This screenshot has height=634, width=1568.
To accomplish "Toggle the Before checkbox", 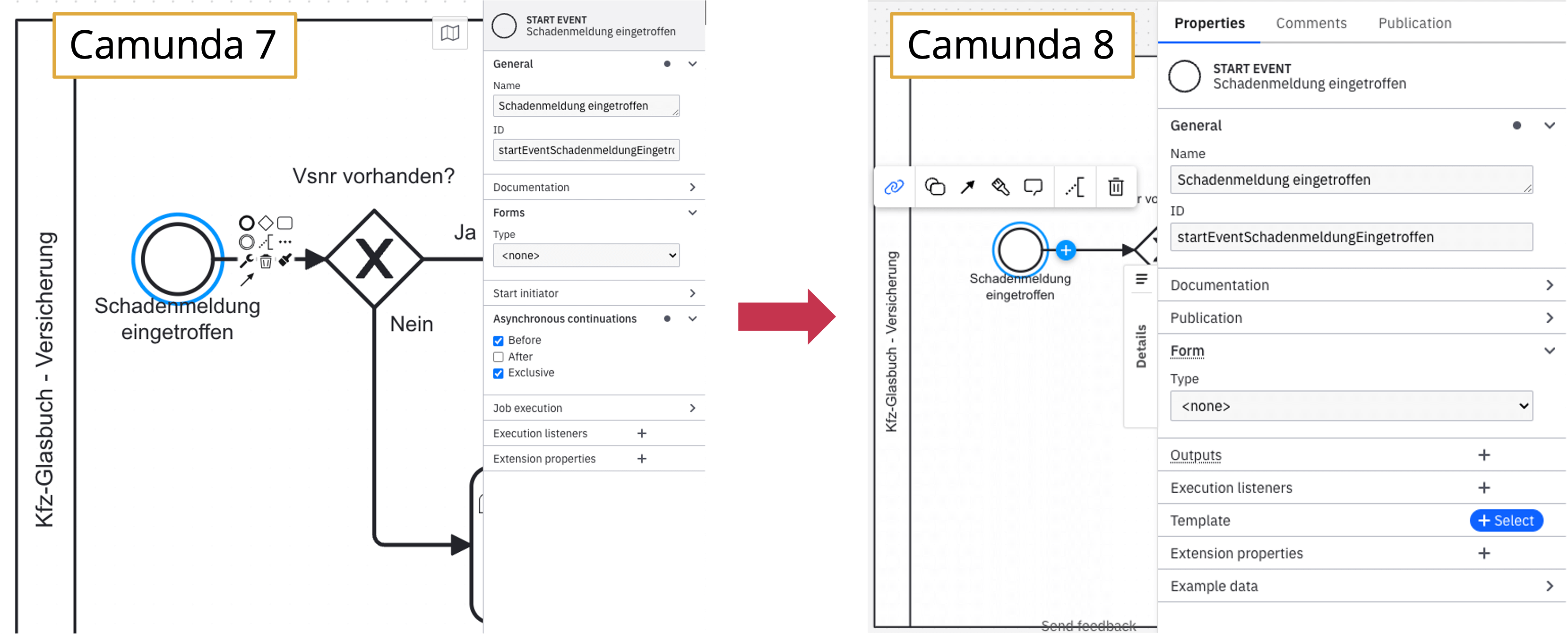I will (499, 341).
